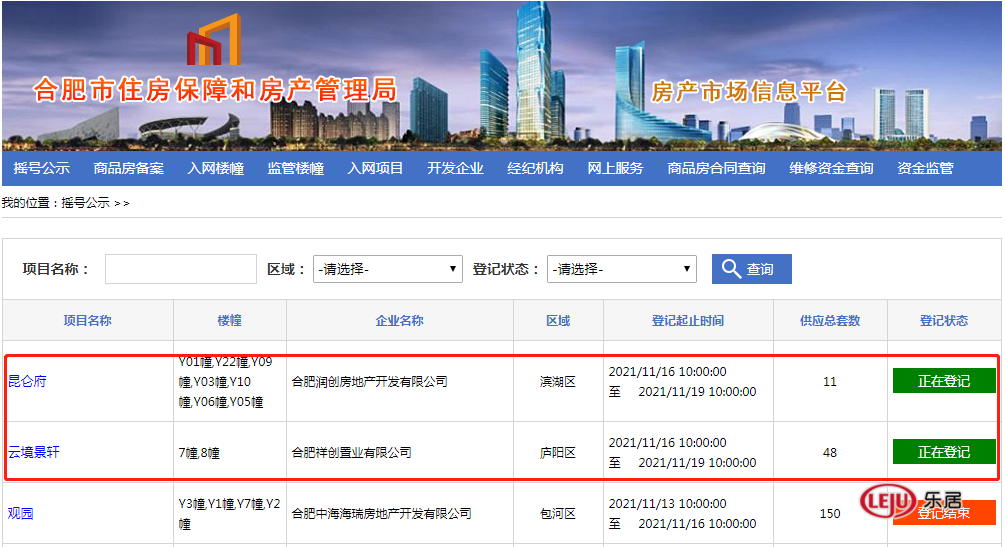1005x547 pixels.
Task: Click the 企业名称 column header
Action: coord(399,320)
